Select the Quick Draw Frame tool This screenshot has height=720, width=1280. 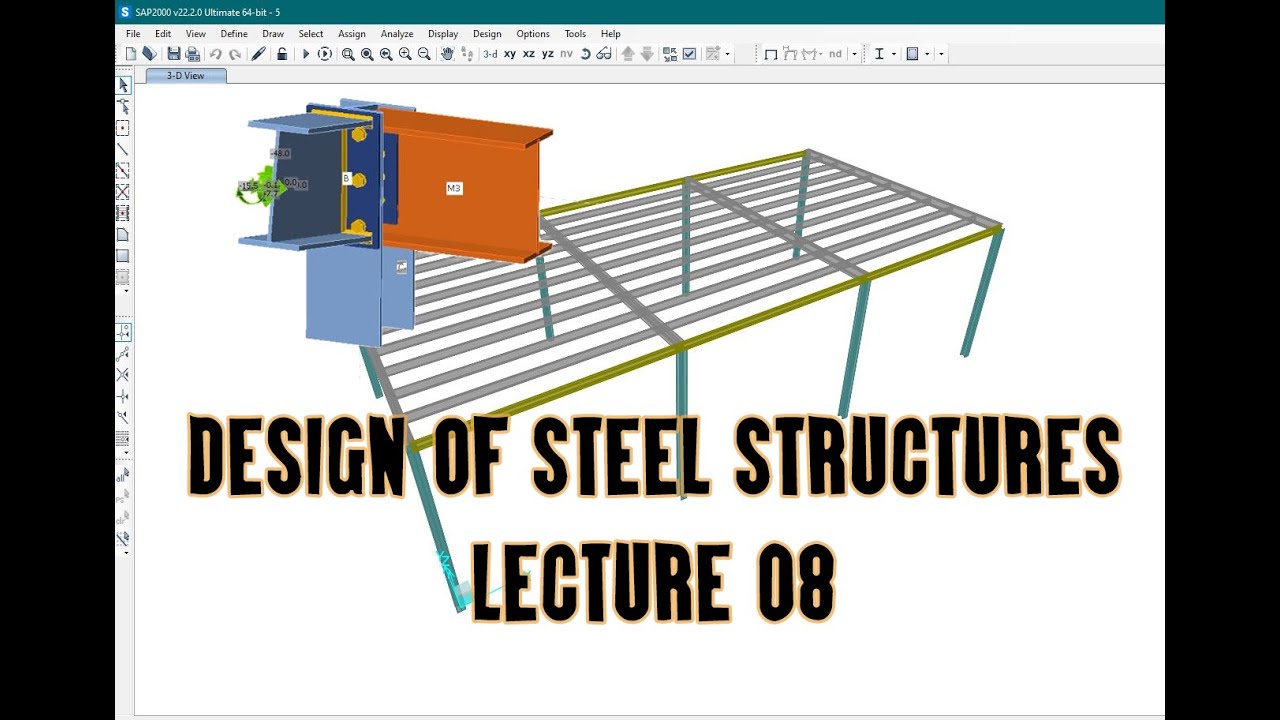click(123, 170)
